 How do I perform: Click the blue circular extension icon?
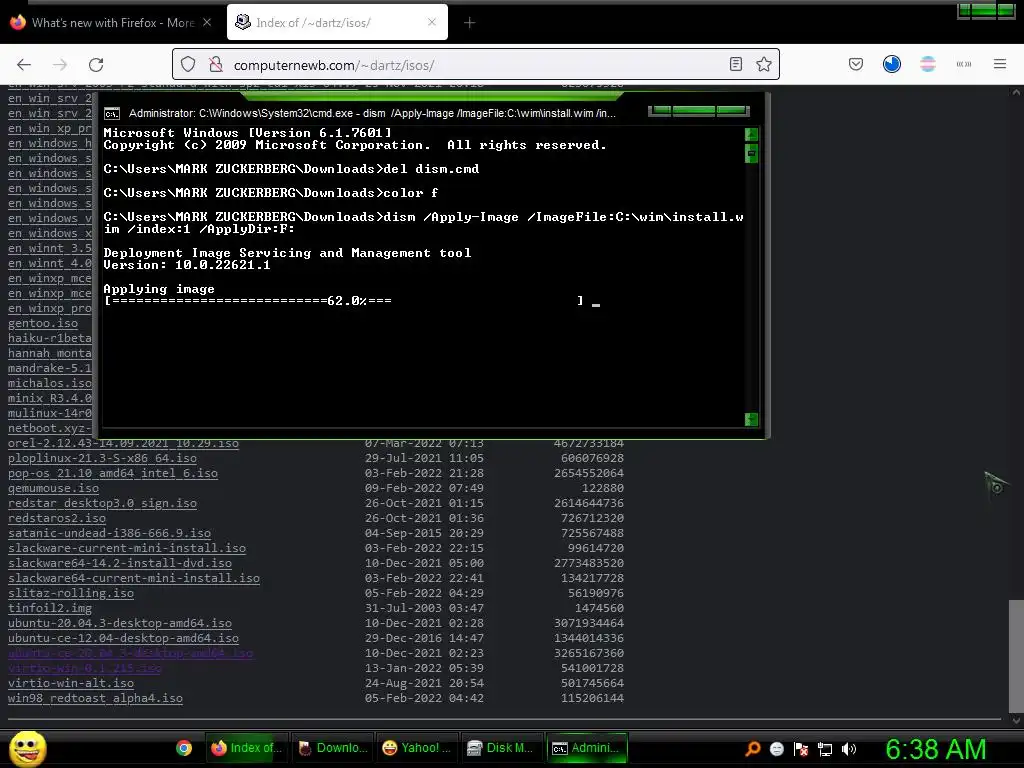point(891,64)
